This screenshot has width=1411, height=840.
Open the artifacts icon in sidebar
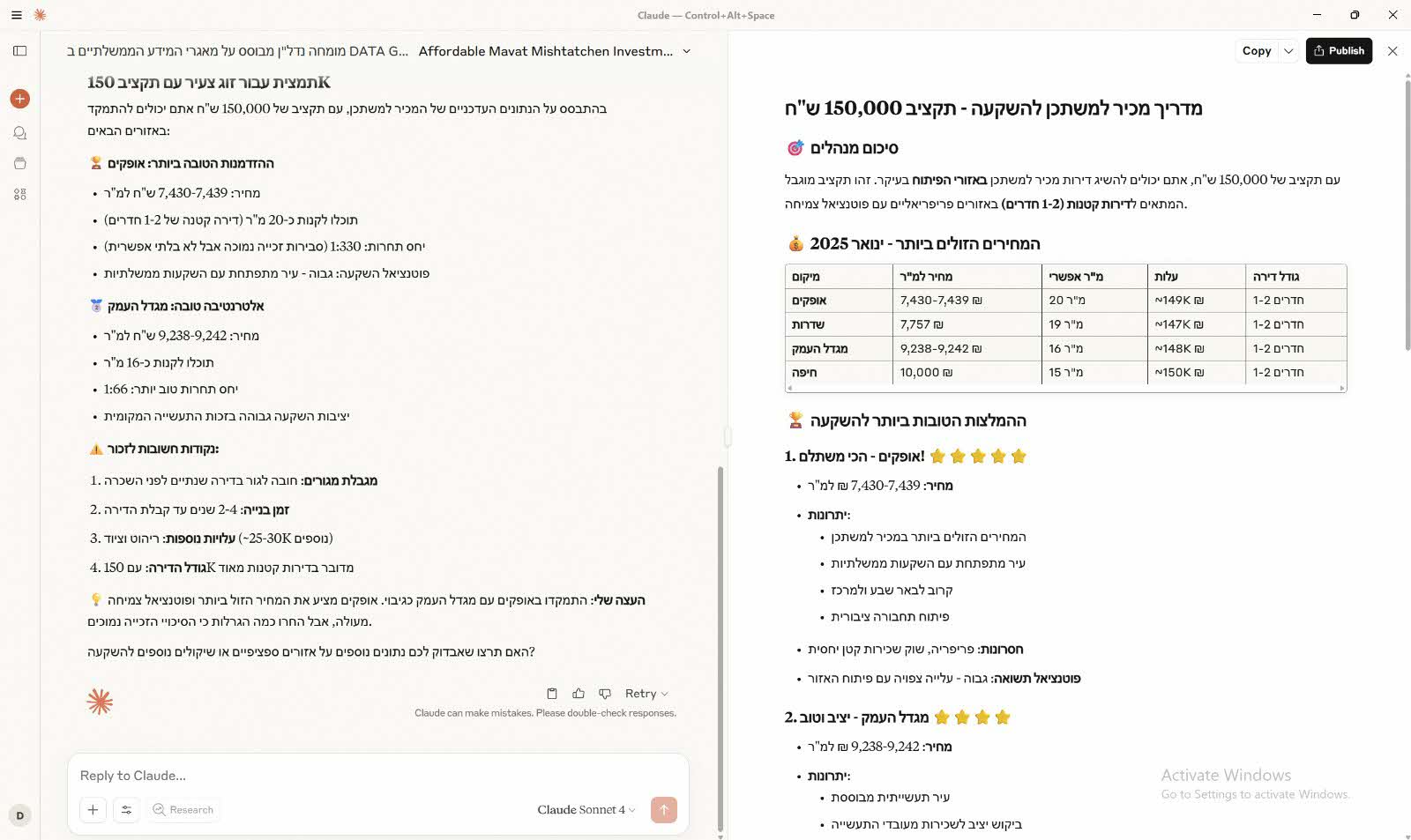[20, 195]
